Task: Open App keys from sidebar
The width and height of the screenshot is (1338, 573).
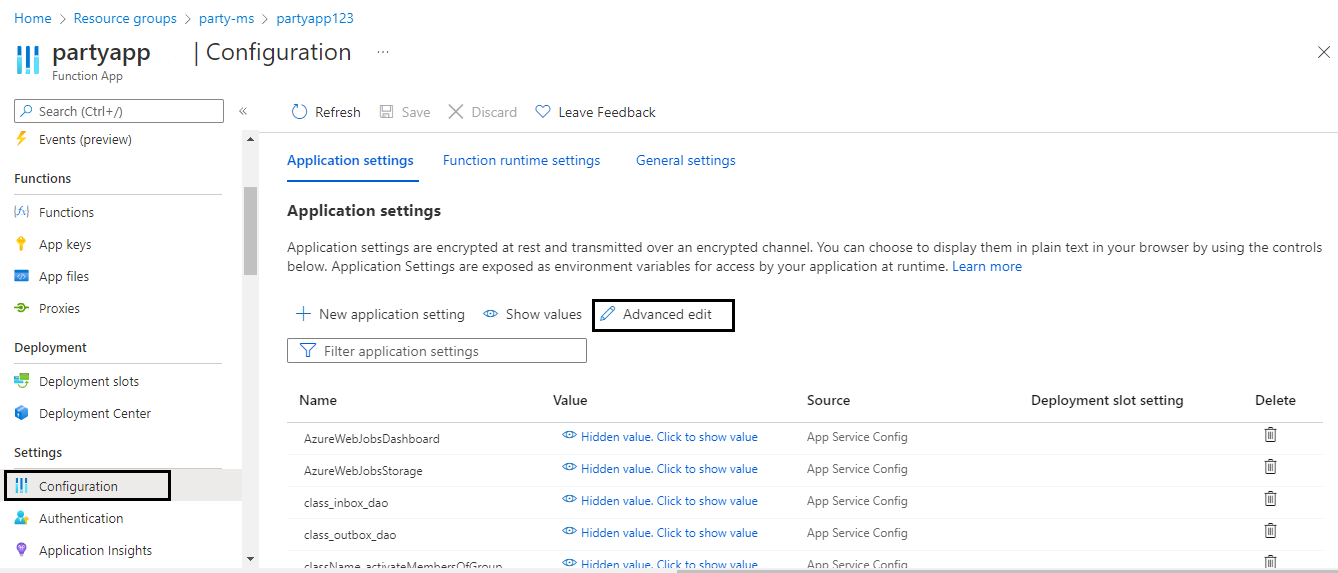Action: [65, 244]
